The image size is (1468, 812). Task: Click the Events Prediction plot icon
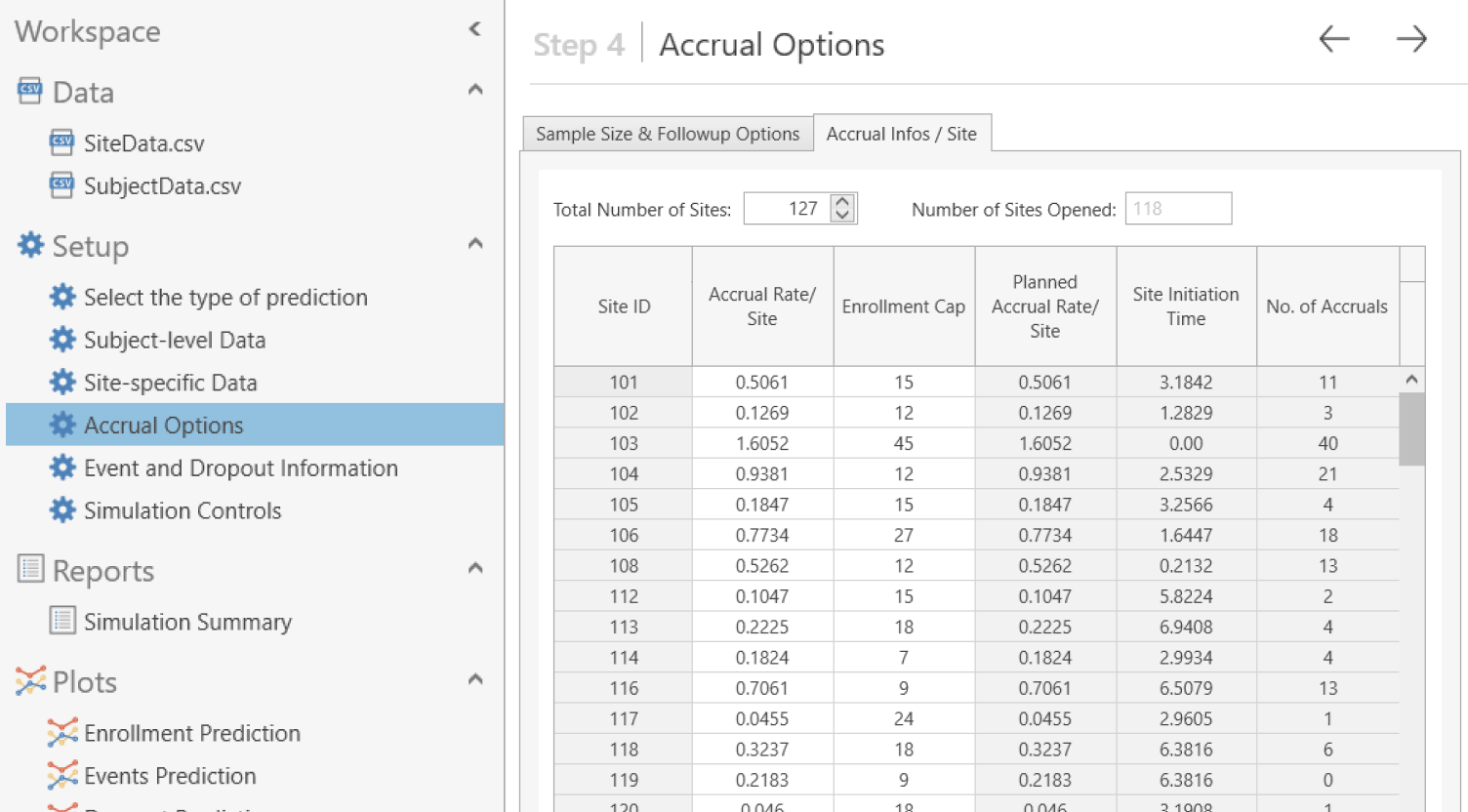[62, 775]
